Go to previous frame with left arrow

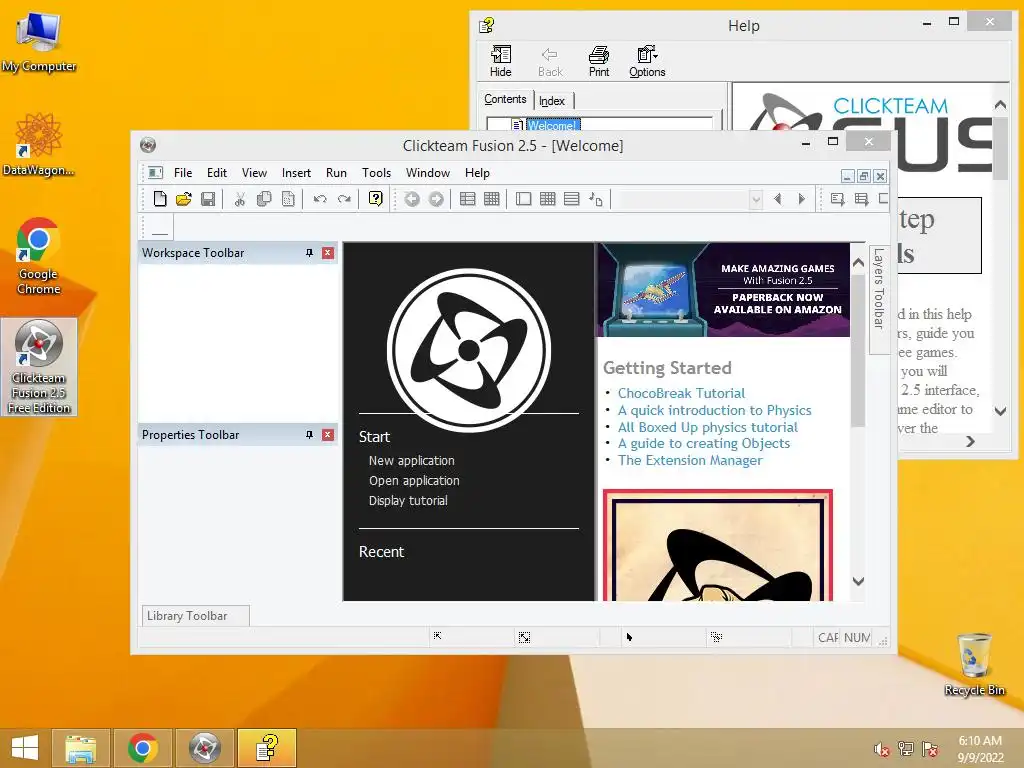(777, 199)
